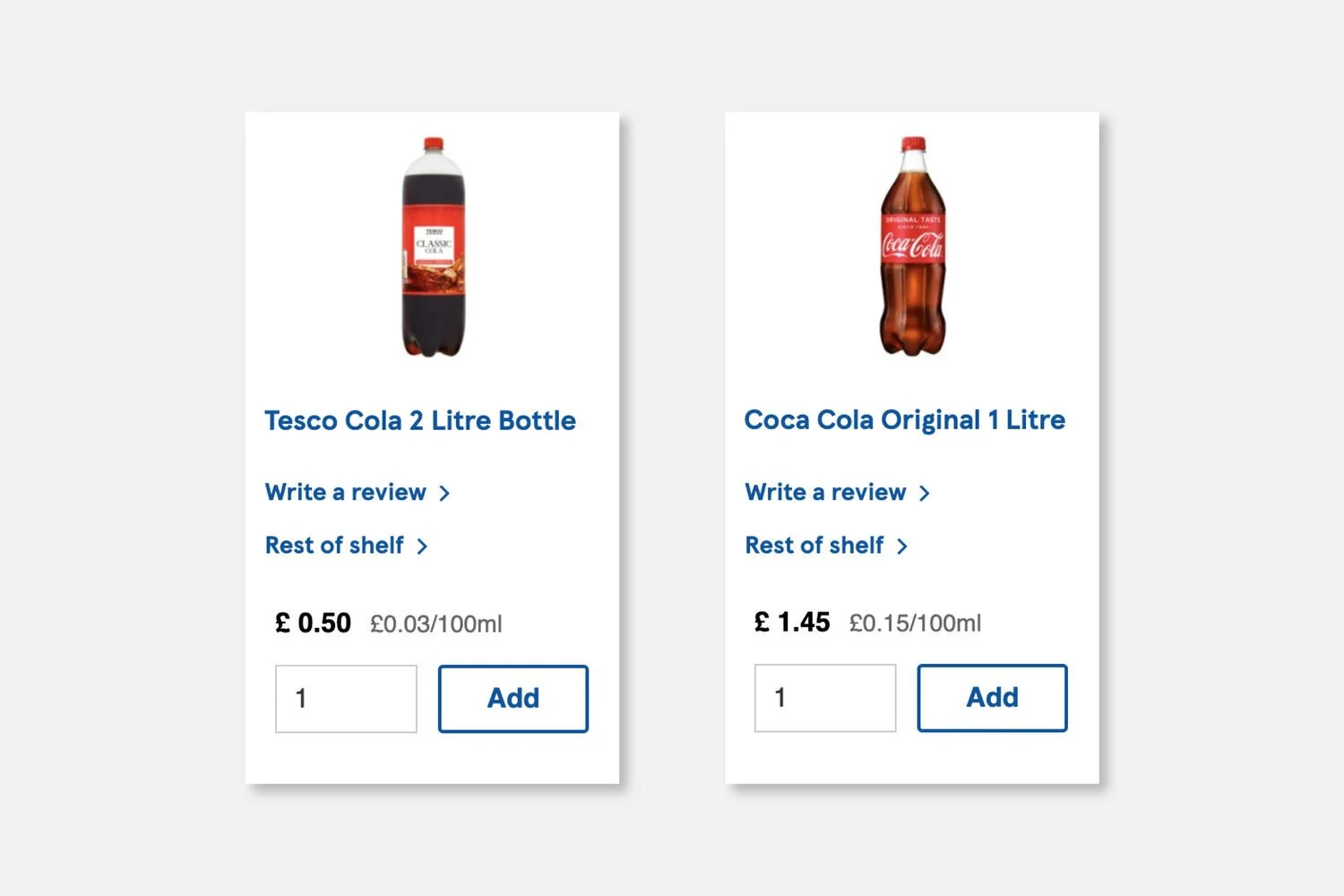
Task: Click 'Rest of shelf' text under Coca Cola Original
Action: click(814, 545)
